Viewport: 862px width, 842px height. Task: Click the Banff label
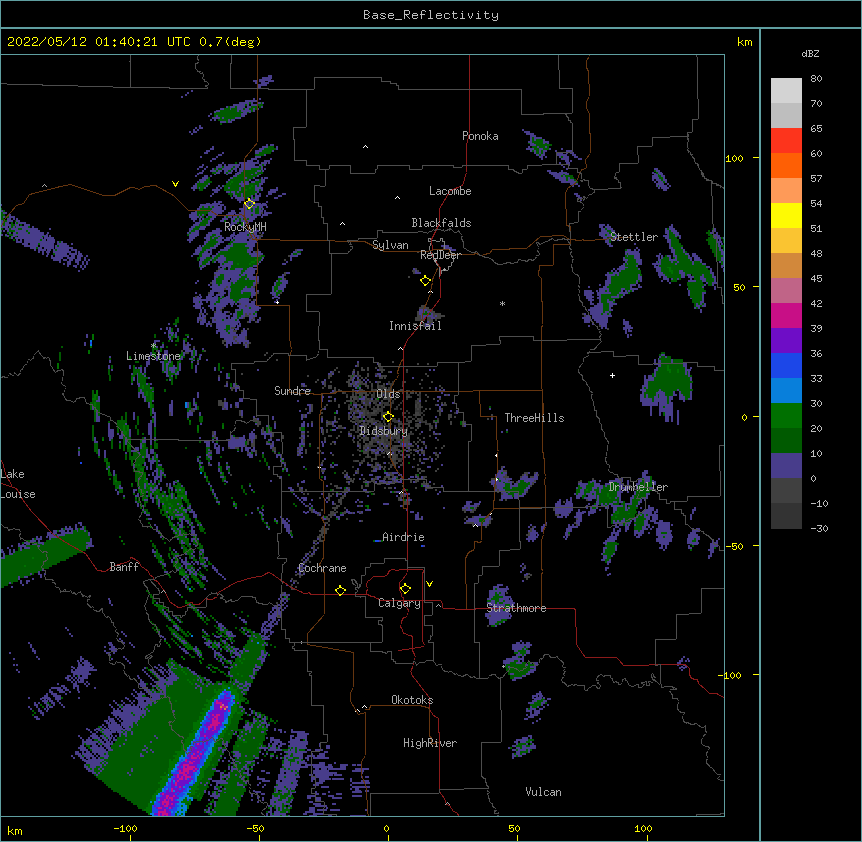tap(124, 567)
